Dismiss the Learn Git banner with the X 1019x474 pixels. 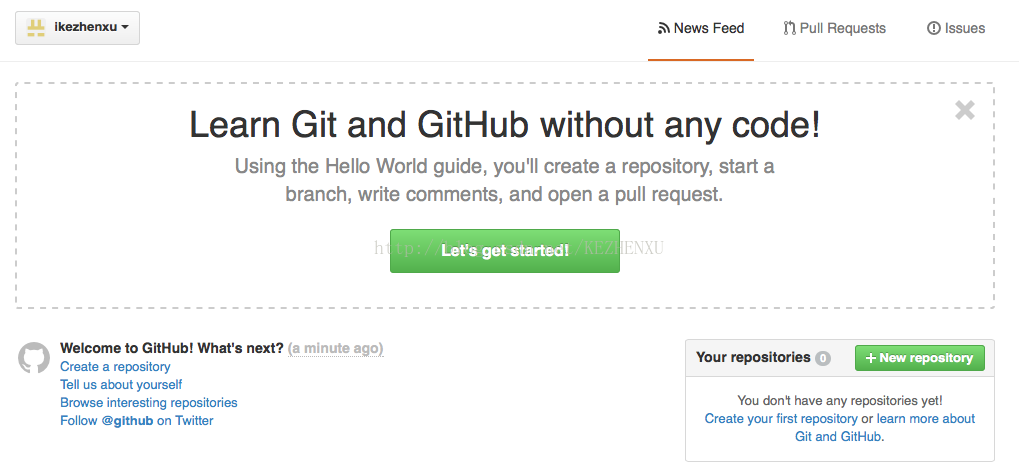(965, 111)
